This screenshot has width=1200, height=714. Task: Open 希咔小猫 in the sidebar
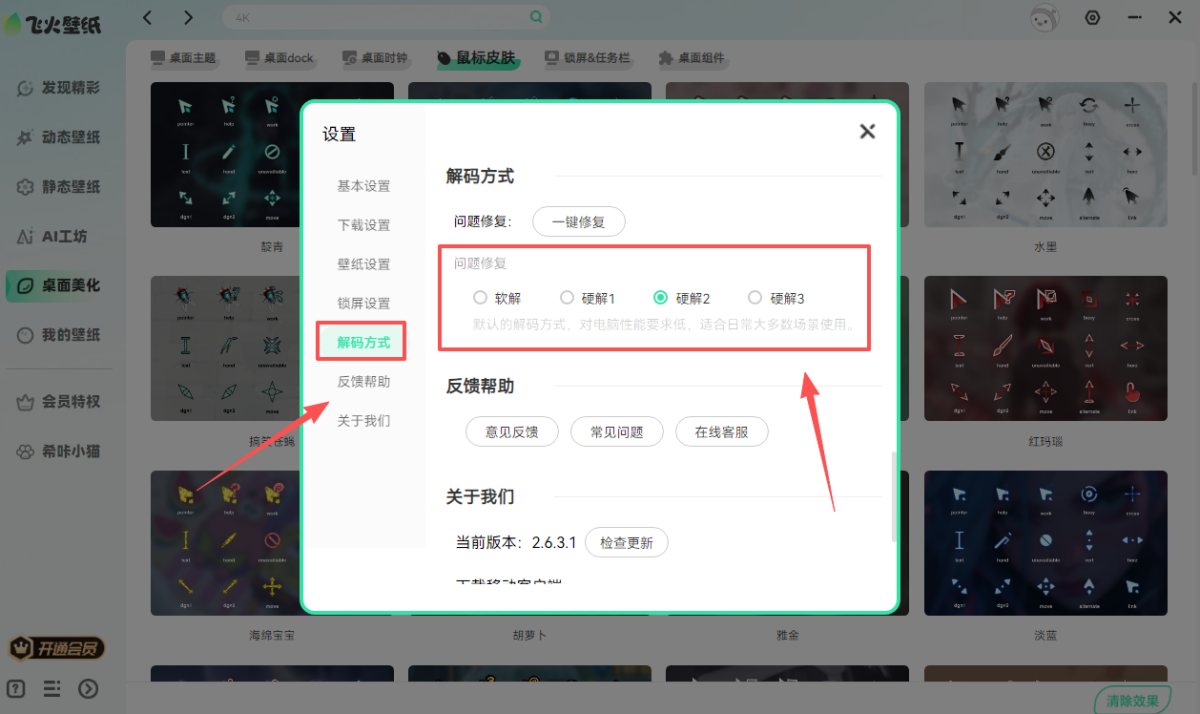pyautogui.click(x=59, y=451)
